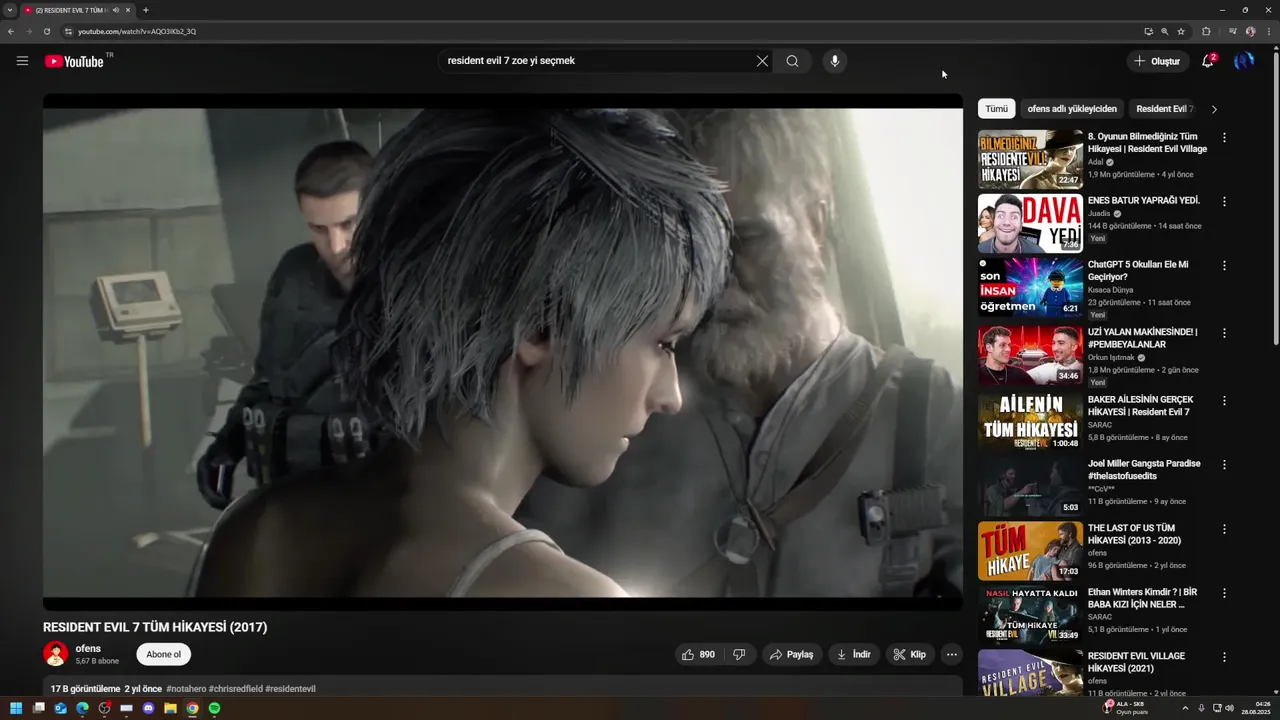
Task: Open File Explorer from the taskbar
Action: click(171, 708)
